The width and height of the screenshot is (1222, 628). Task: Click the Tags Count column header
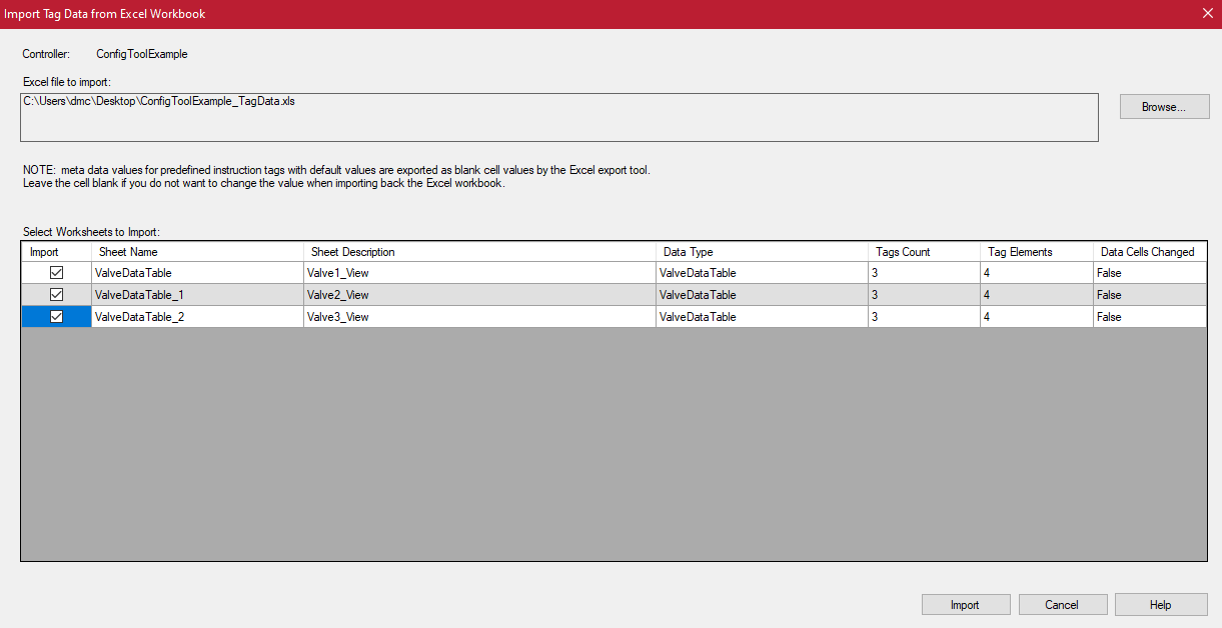tap(924, 252)
